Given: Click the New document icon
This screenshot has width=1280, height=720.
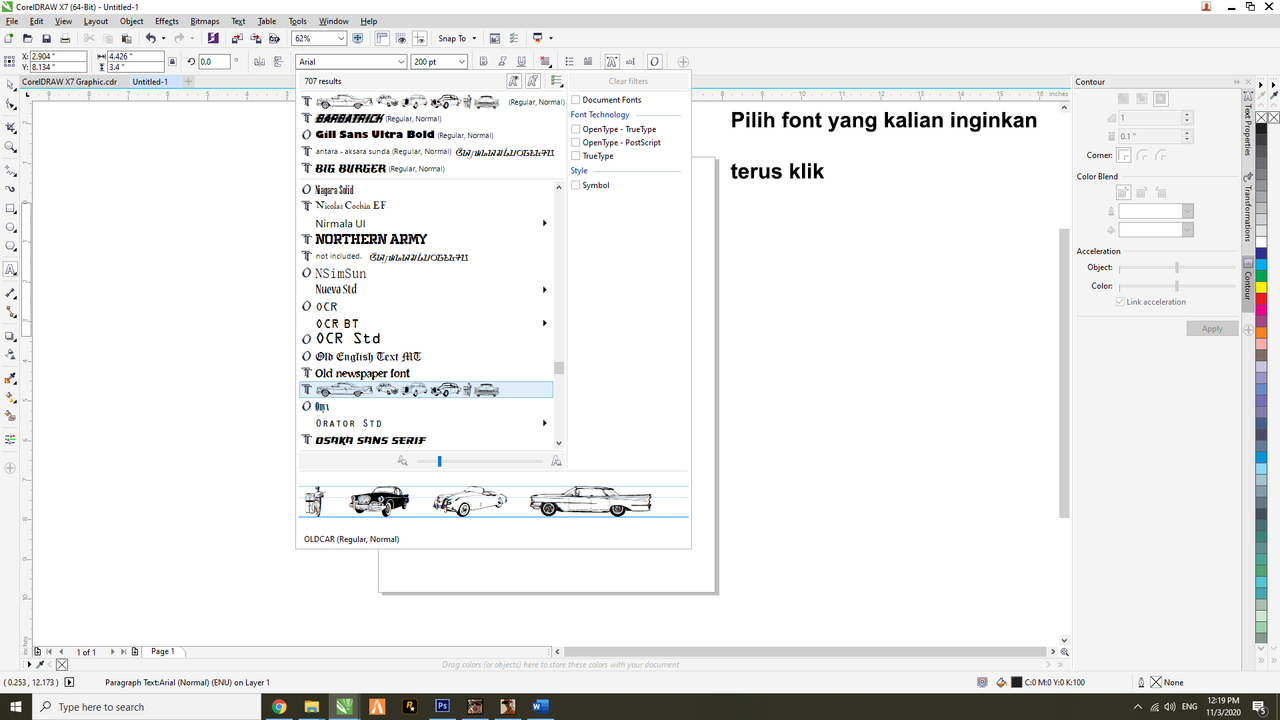Looking at the screenshot, I should click(x=11, y=39).
